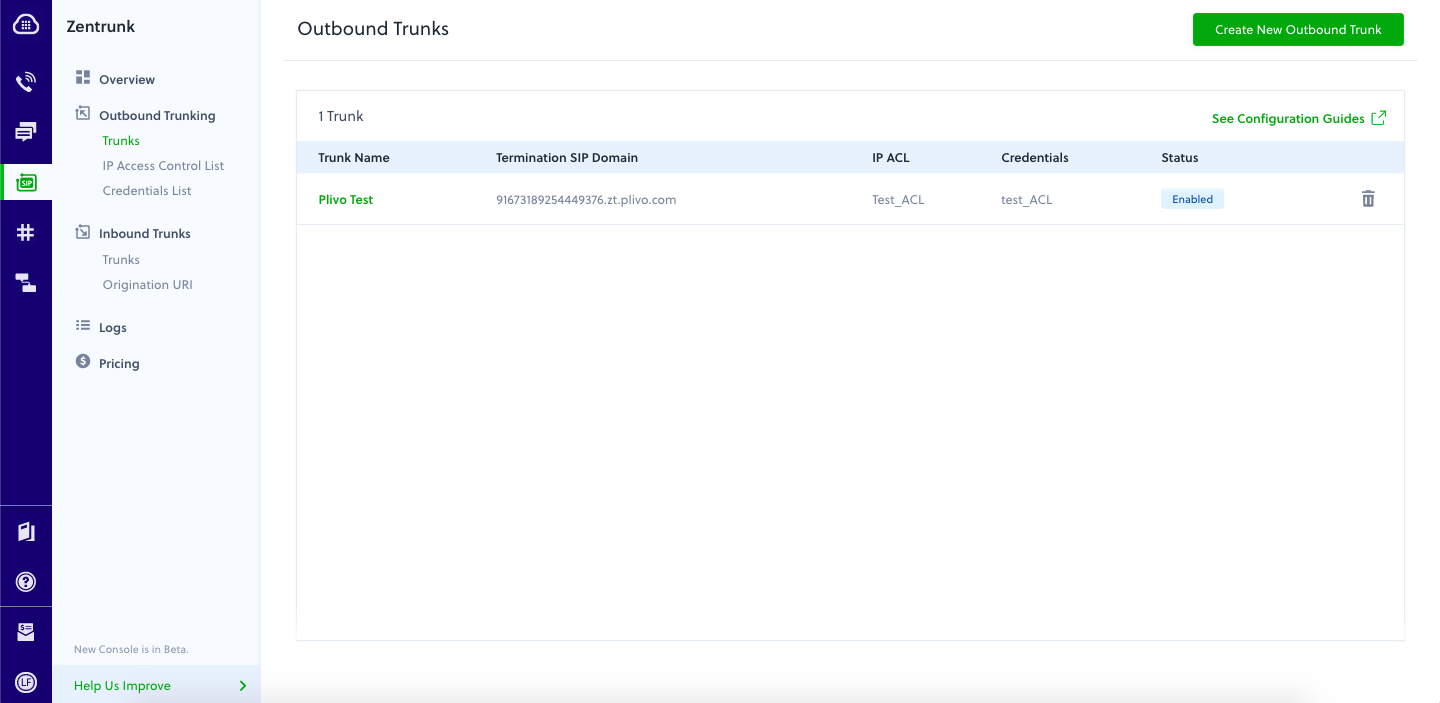Open the Voice section phone icon
The image size is (1440, 703).
26,81
